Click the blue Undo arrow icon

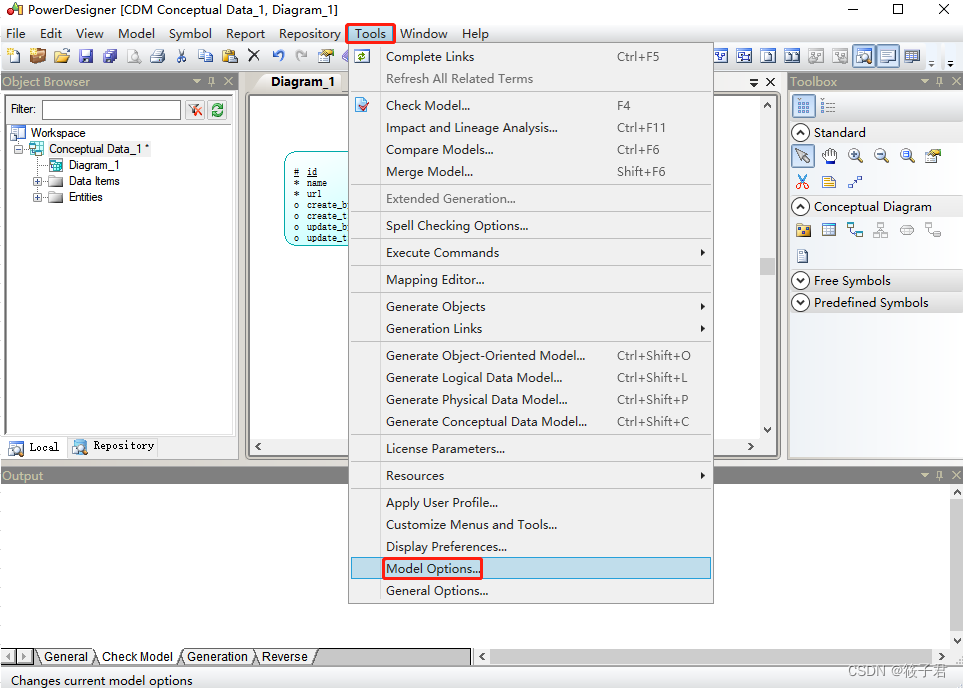point(278,56)
